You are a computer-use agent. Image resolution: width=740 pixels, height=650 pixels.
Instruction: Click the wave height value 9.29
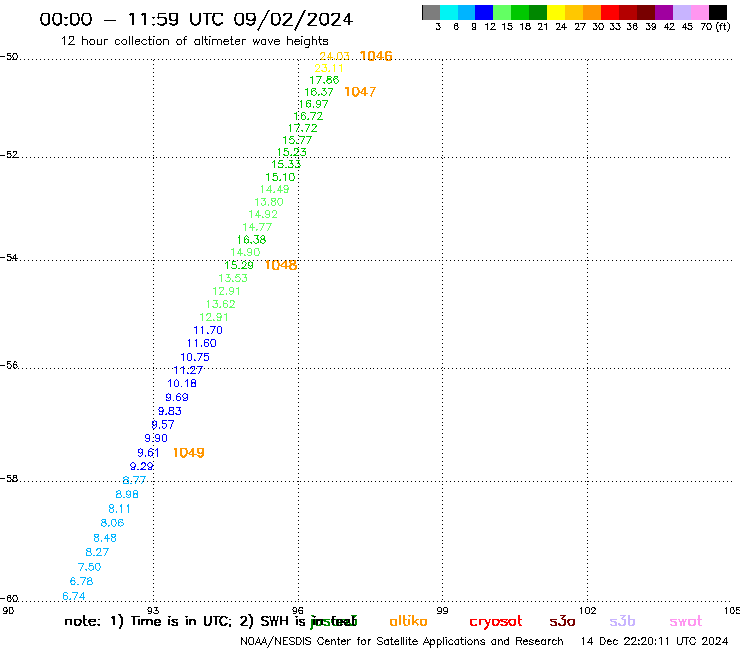(x=142, y=466)
